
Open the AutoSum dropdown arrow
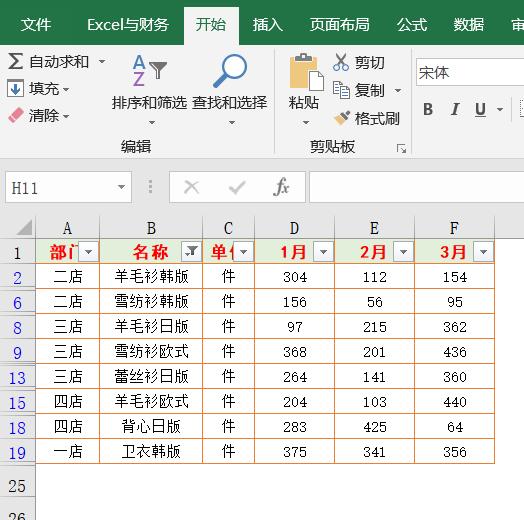pyautogui.click(x=102, y=61)
